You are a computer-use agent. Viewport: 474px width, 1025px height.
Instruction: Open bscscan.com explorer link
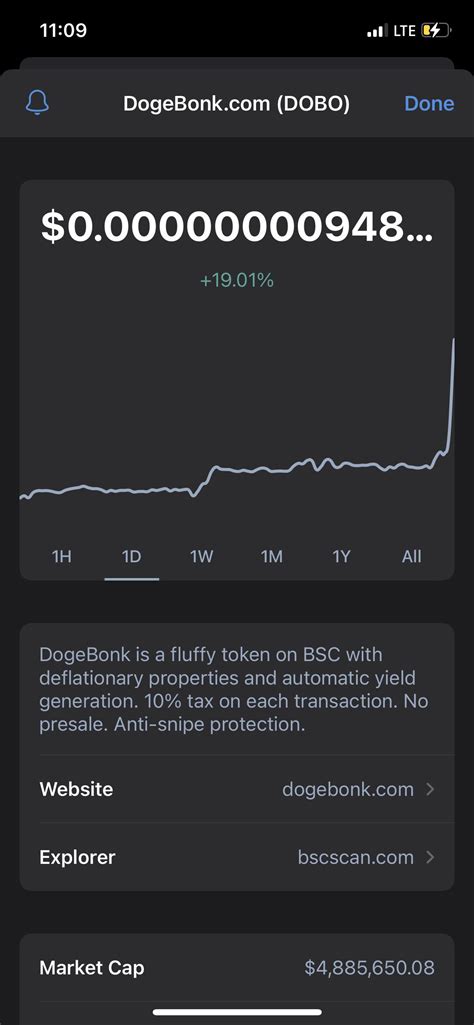(x=356, y=857)
